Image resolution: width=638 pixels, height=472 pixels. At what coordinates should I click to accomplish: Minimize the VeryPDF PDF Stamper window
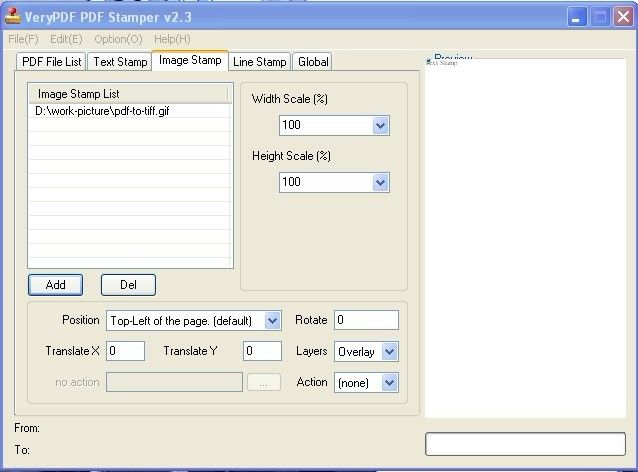coord(576,17)
